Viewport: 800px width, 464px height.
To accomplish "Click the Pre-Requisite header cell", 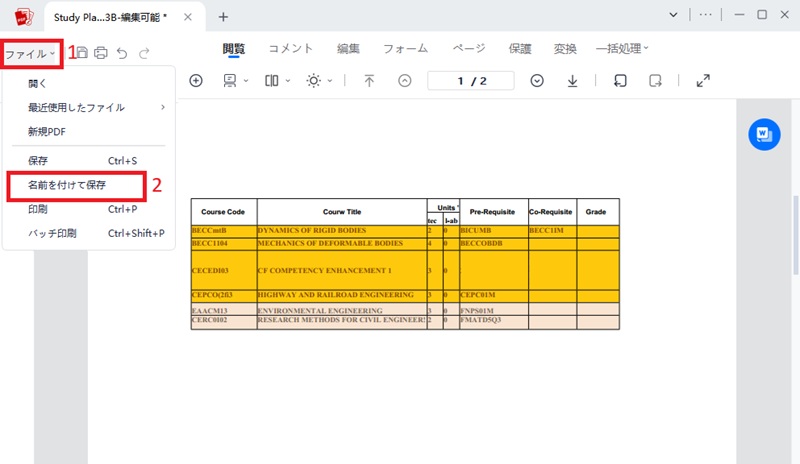I will tap(493, 212).
